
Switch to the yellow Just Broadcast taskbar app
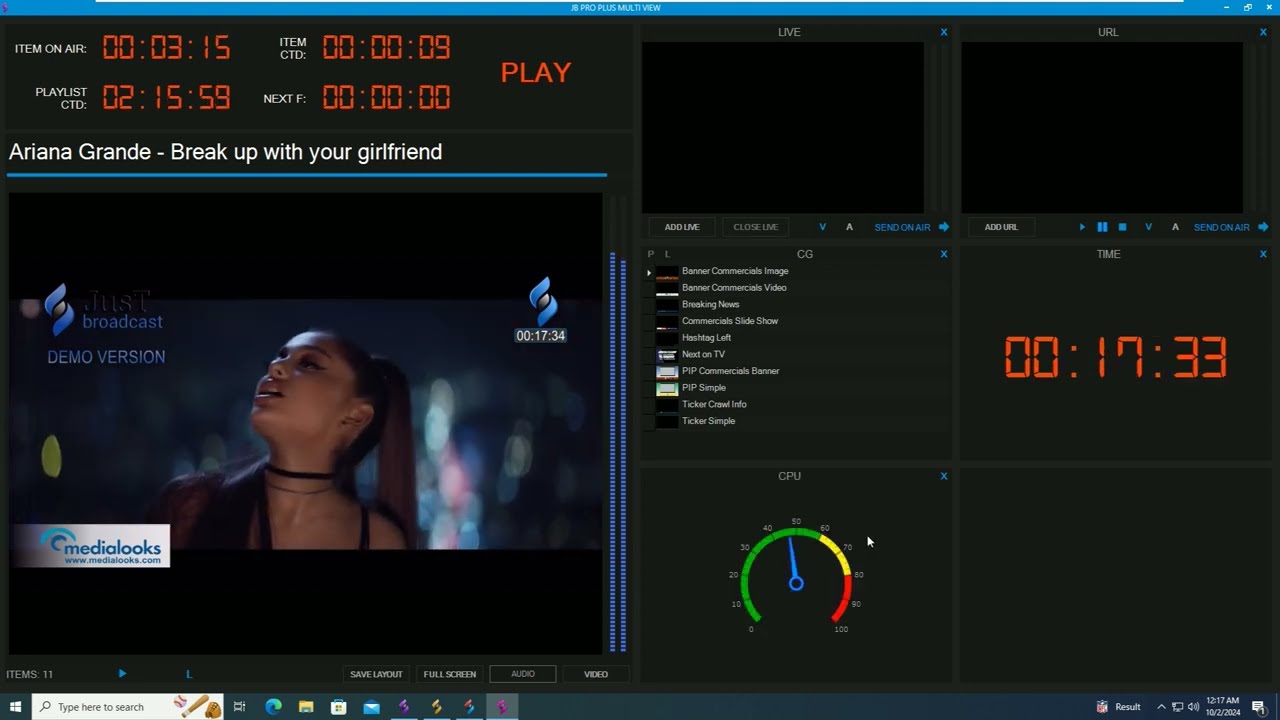(x=436, y=707)
